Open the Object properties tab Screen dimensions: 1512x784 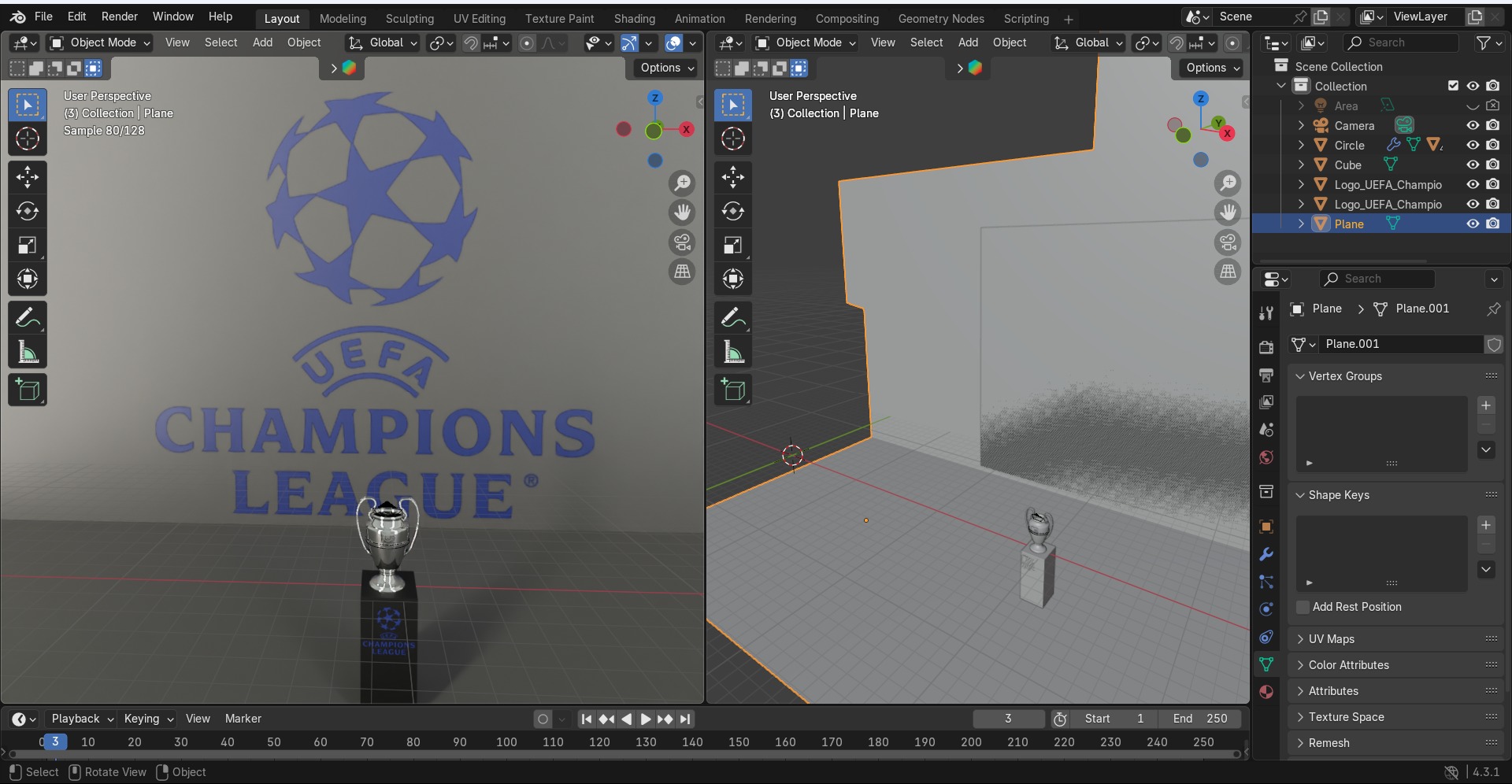point(1266,527)
